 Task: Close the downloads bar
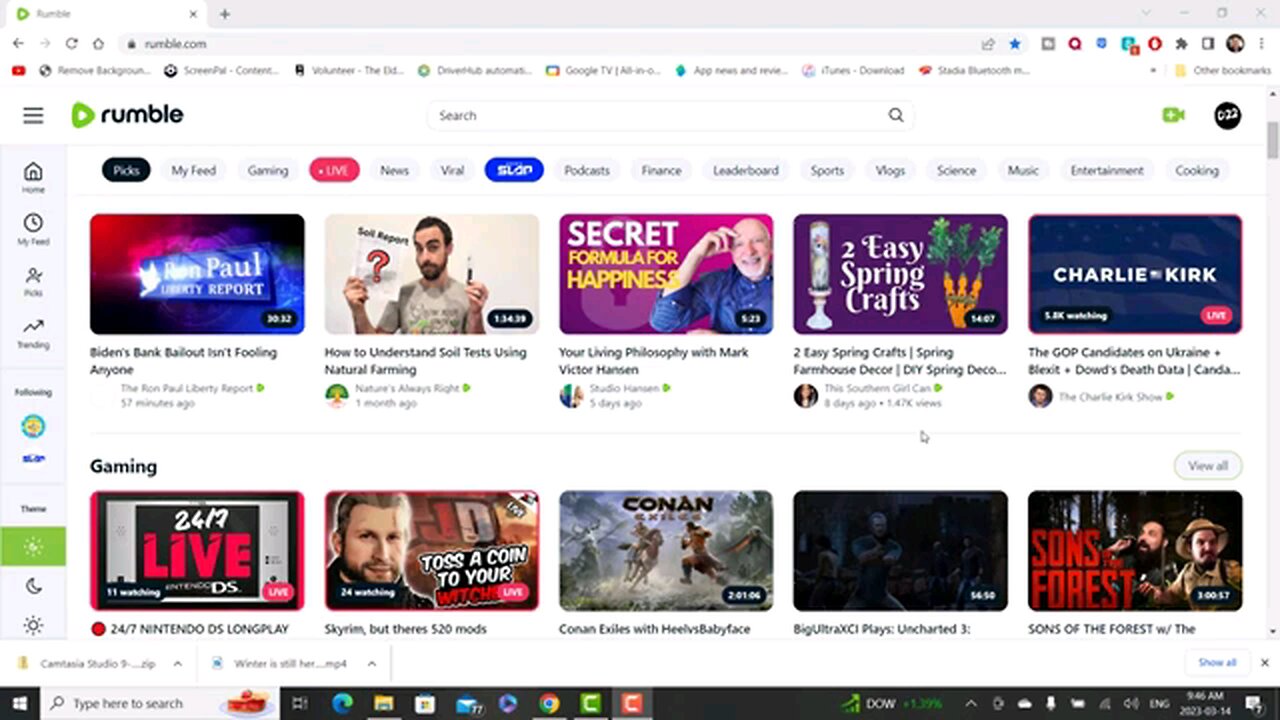(x=1264, y=663)
